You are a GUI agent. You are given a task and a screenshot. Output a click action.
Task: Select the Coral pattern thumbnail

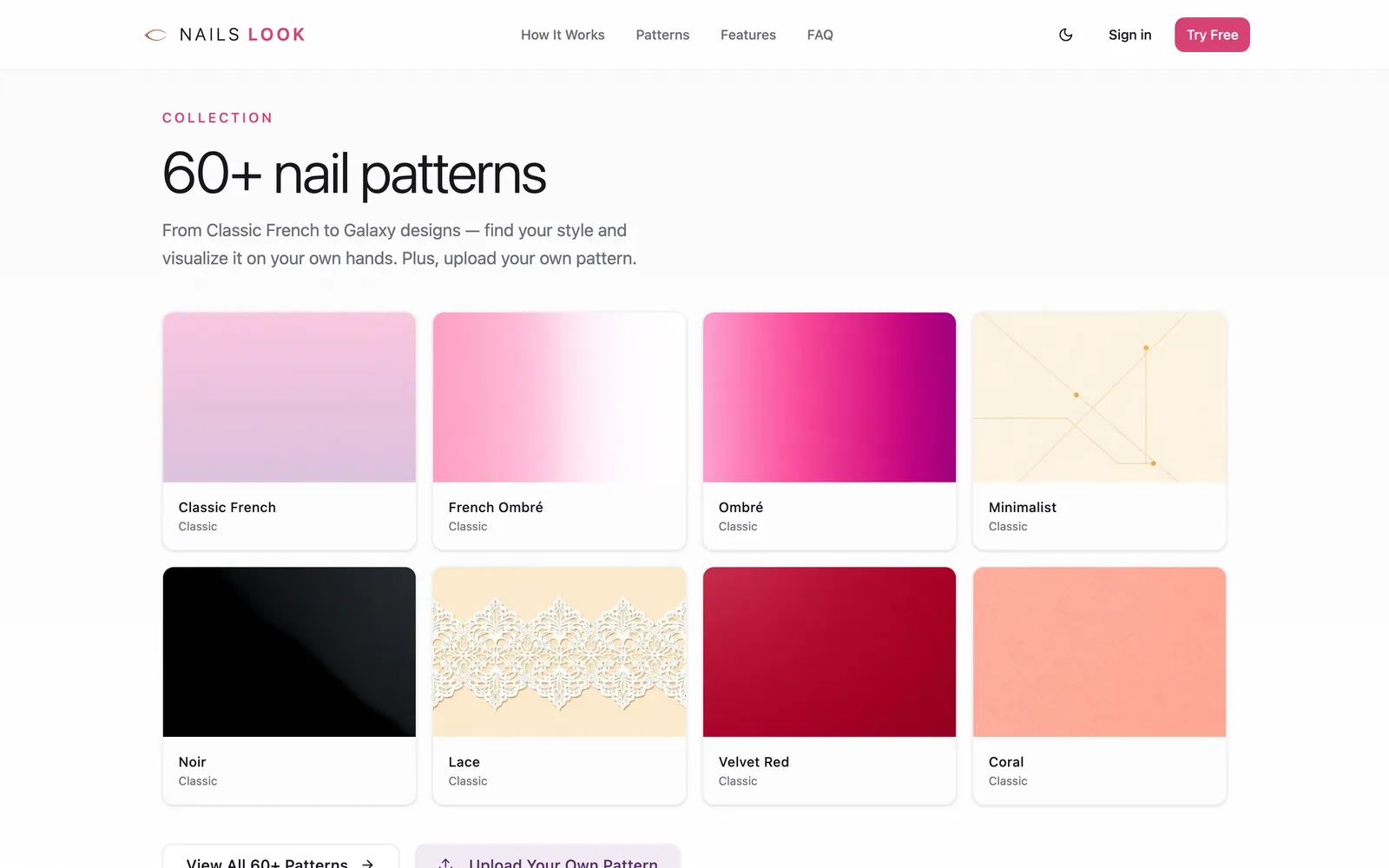pyautogui.click(x=1099, y=652)
